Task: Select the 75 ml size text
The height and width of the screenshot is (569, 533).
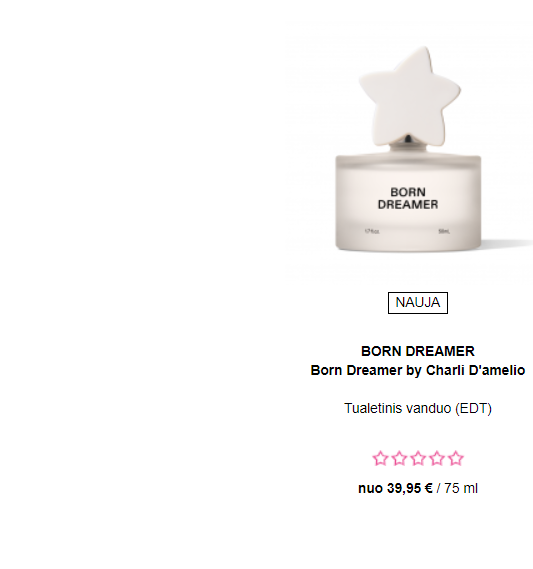Action: point(461,488)
